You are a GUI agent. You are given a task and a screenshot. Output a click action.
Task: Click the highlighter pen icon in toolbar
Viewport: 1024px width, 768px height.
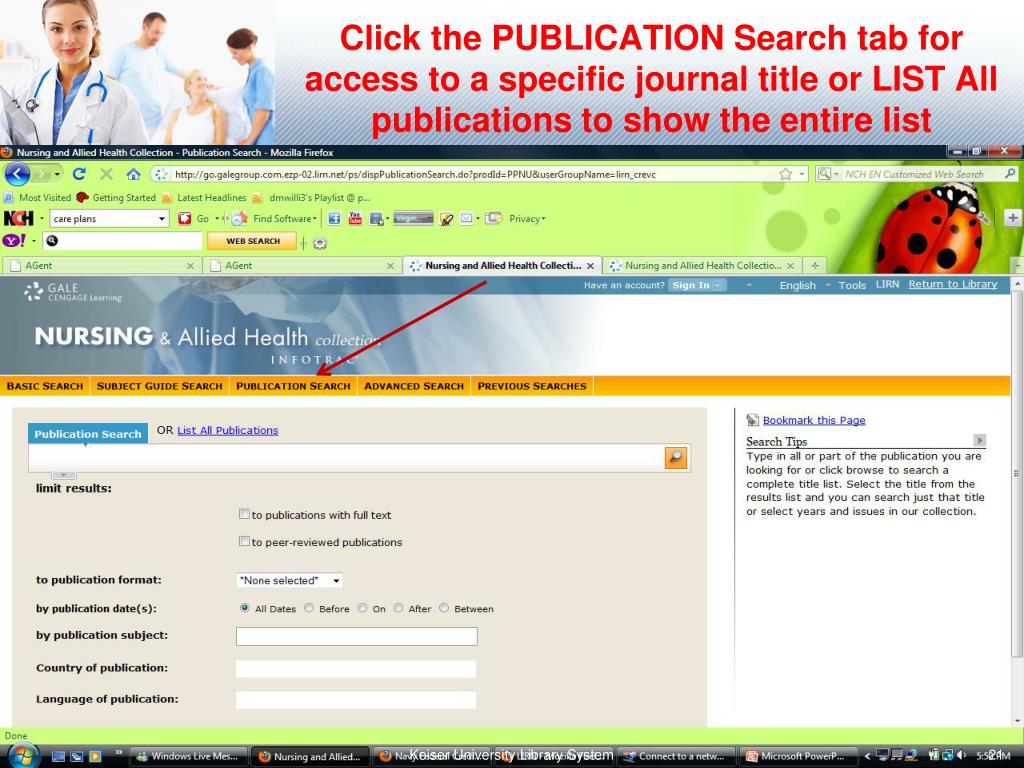(x=447, y=219)
